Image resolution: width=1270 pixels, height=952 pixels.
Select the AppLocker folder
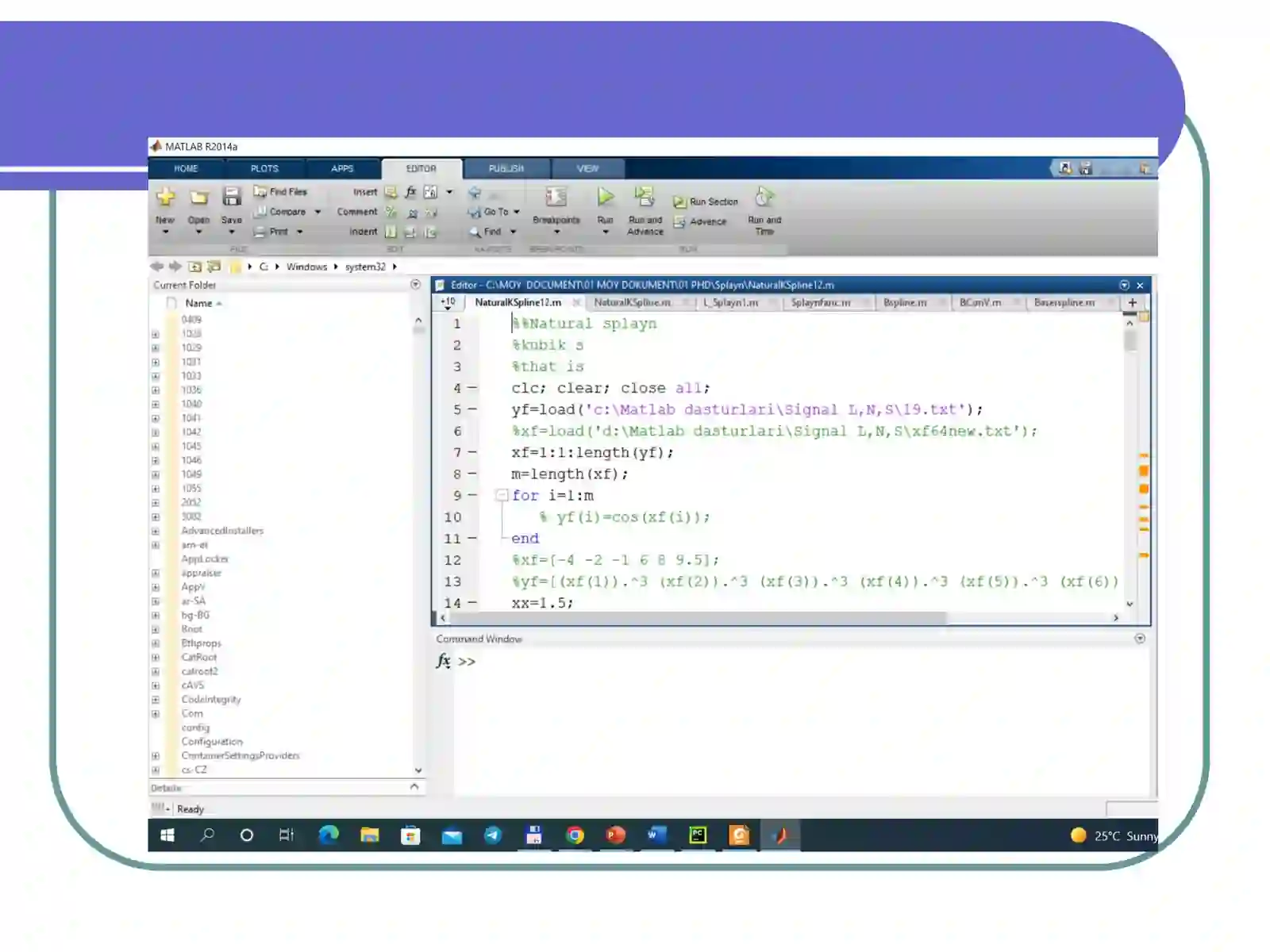pos(204,559)
